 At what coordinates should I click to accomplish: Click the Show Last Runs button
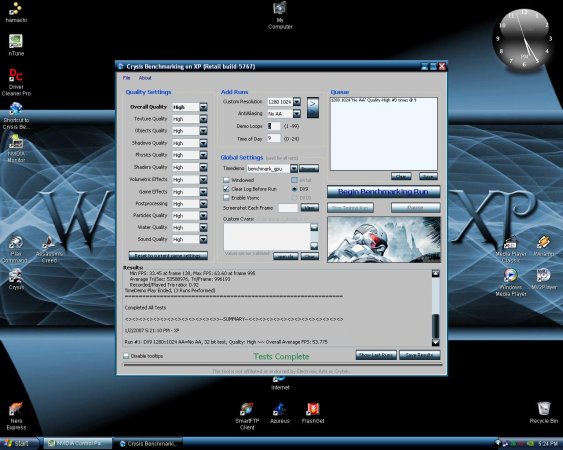pyautogui.click(x=376, y=355)
